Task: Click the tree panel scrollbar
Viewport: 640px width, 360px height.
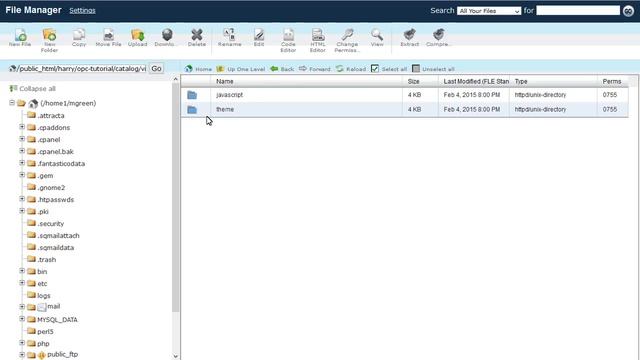Action: click(x=176, y=197)
